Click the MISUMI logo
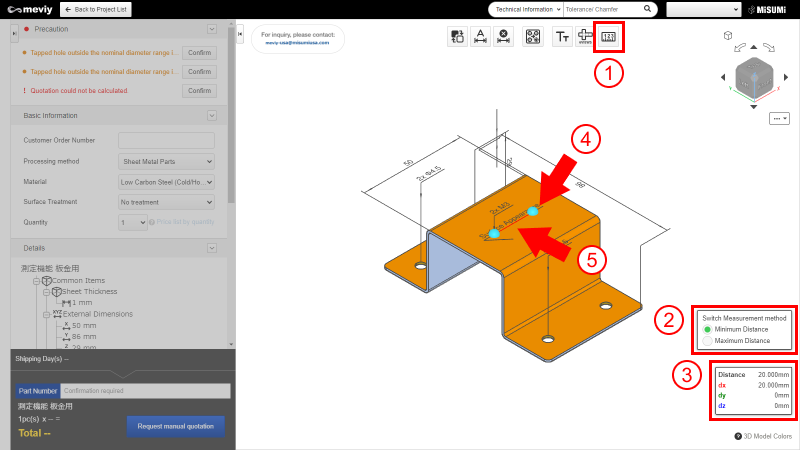800x450 pixels. pos(767,10)
